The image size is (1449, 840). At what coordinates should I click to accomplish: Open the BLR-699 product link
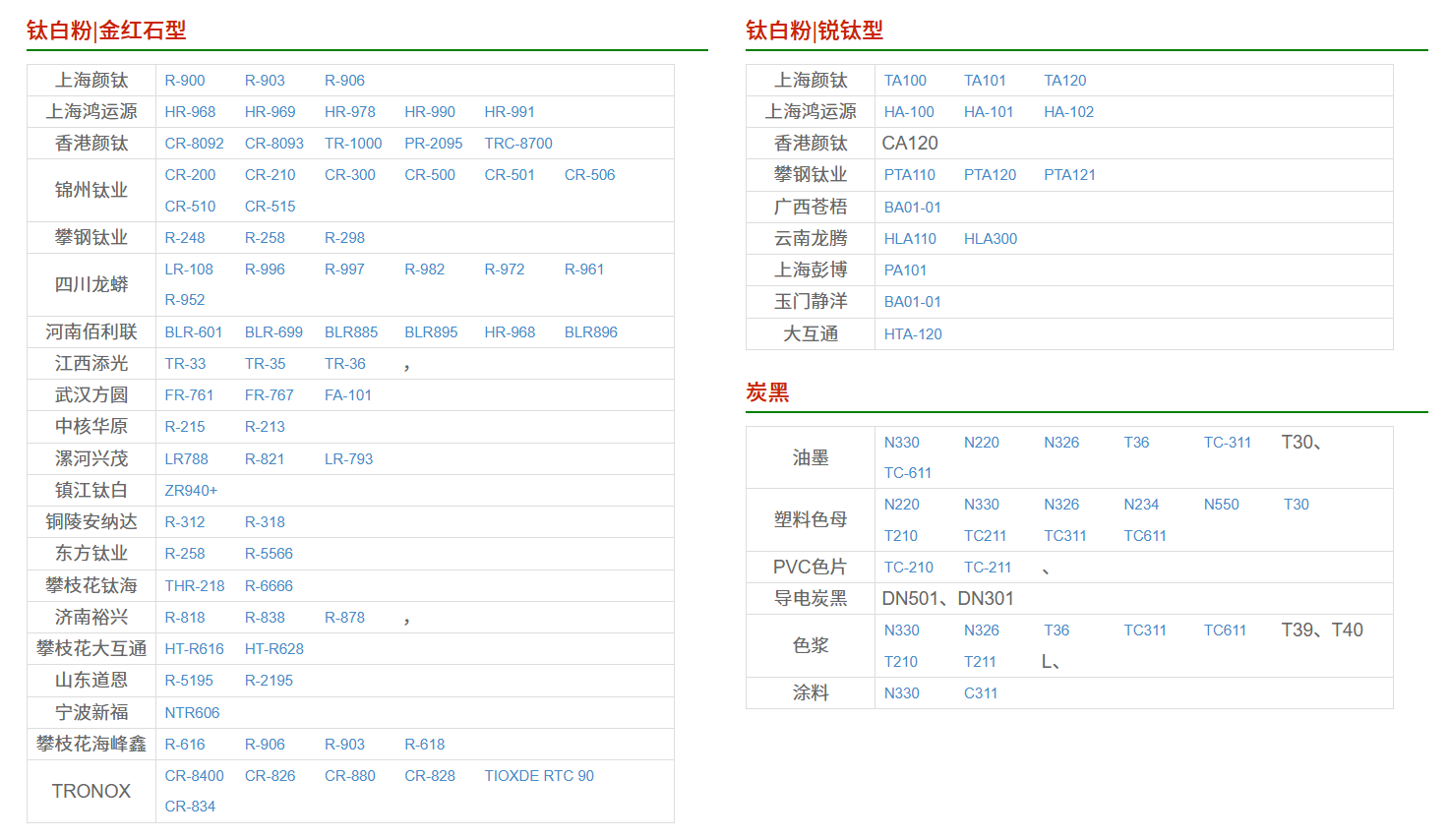click(273, 332)
